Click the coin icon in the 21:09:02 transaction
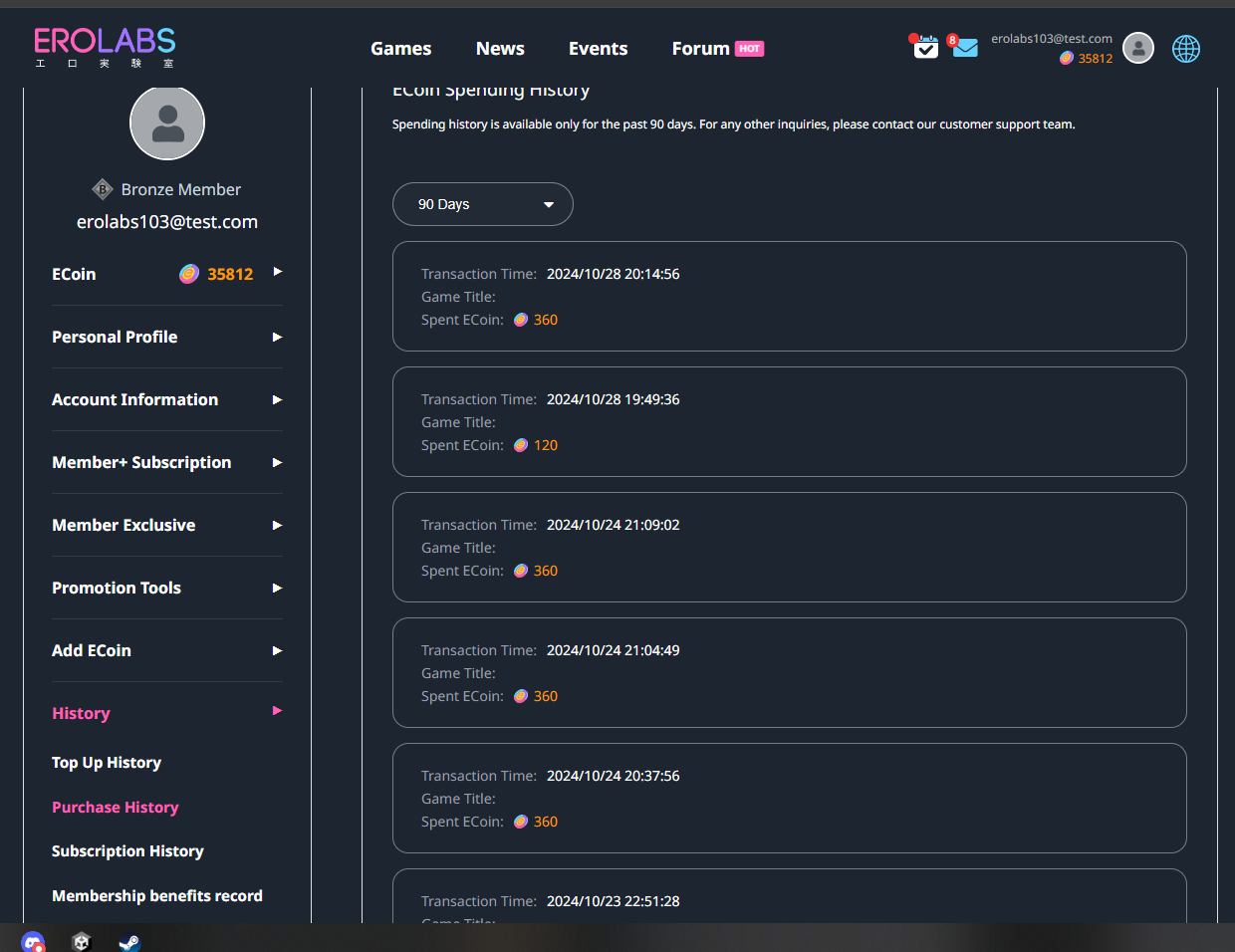 (521, 571)
